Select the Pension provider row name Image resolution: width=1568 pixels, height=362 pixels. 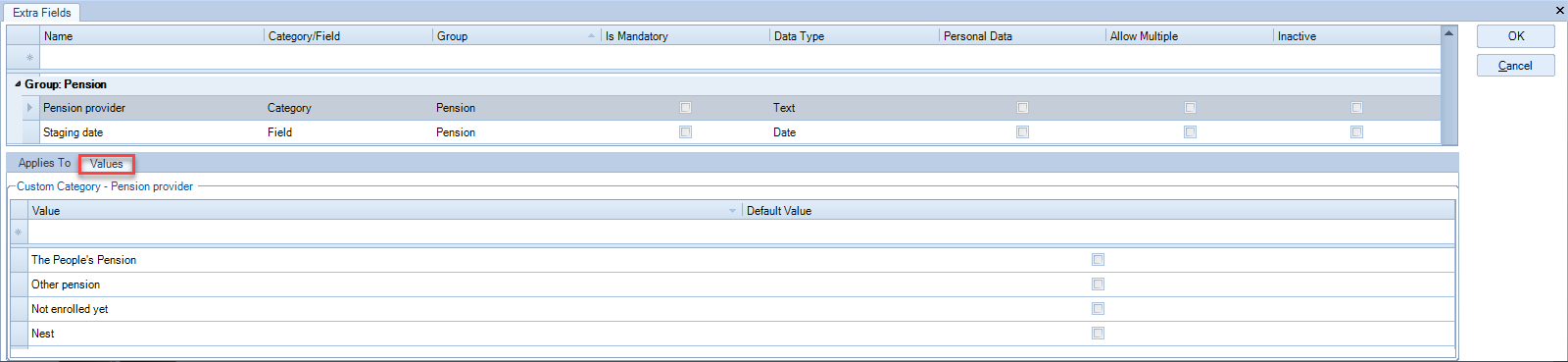[84, 108]
